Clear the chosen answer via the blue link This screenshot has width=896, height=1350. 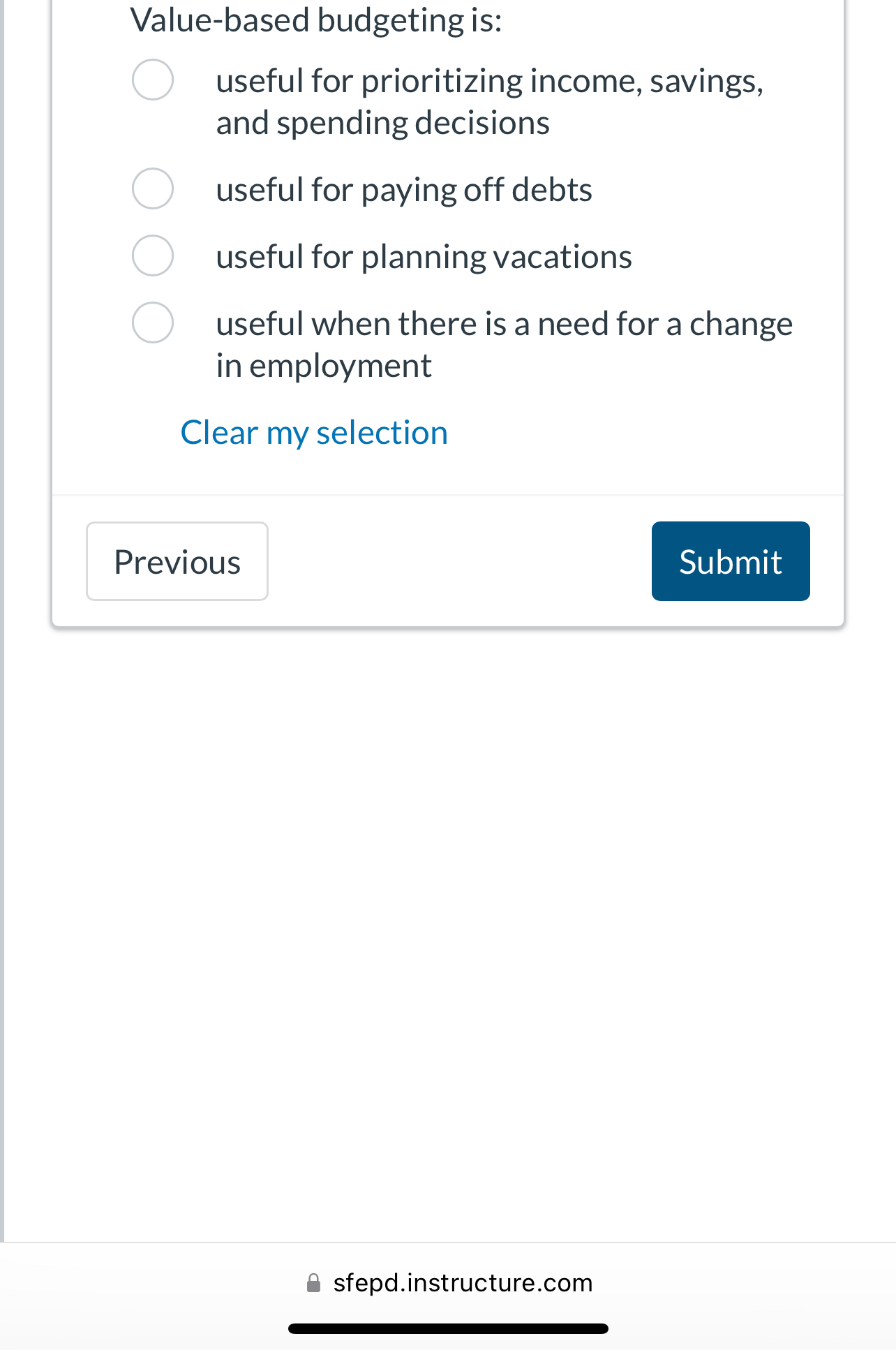pos(314,432)
